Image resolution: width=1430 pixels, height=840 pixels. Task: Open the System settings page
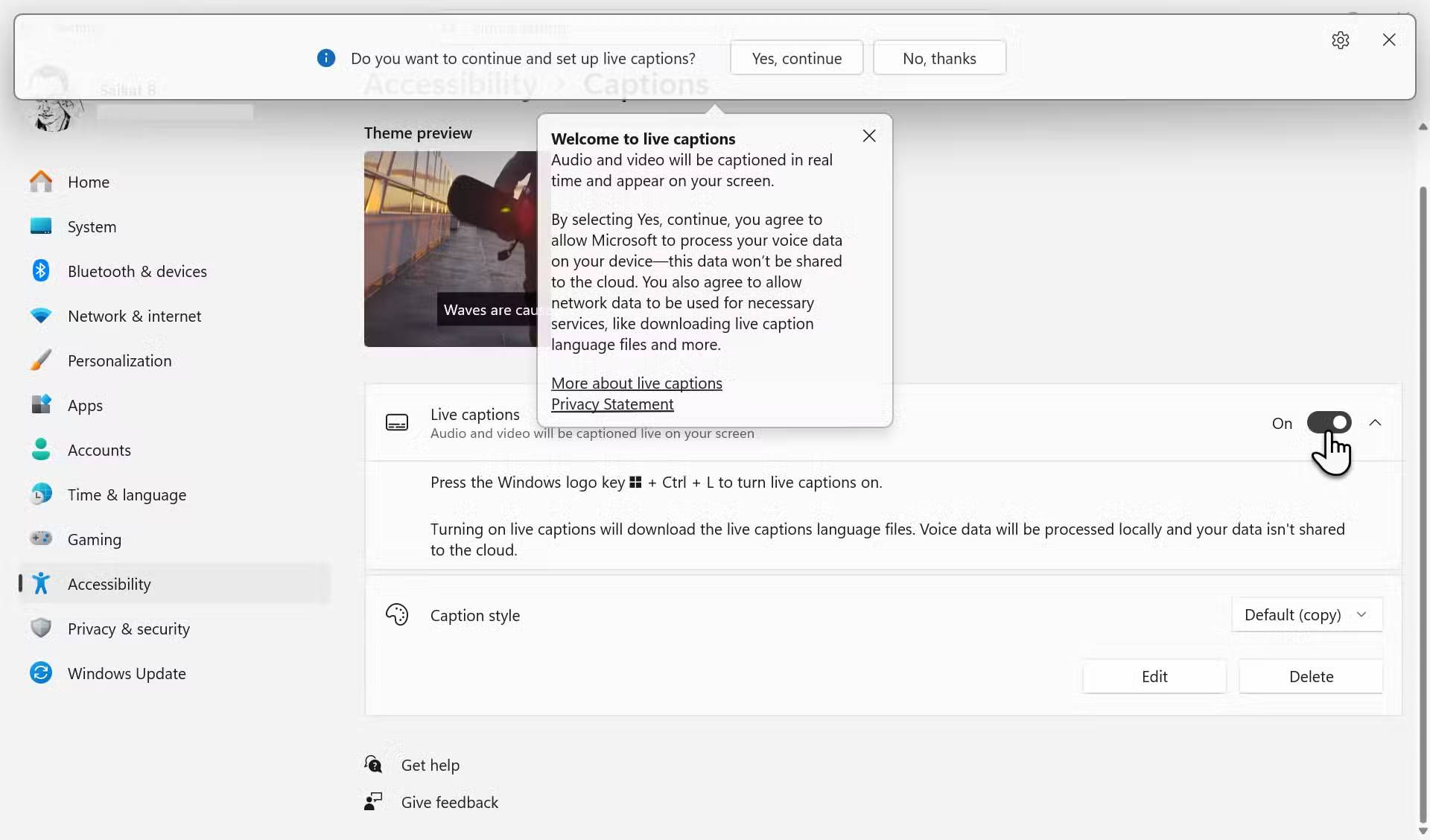click(x=92, y=226)
